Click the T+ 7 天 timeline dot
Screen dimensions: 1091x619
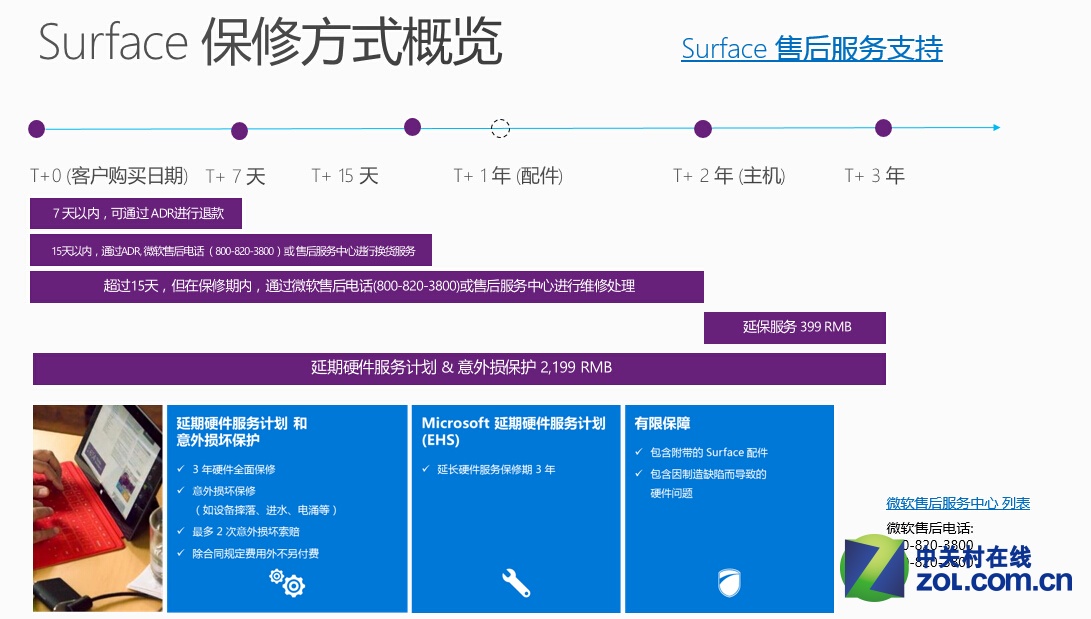pyautogui.click(x=239, y=131)
